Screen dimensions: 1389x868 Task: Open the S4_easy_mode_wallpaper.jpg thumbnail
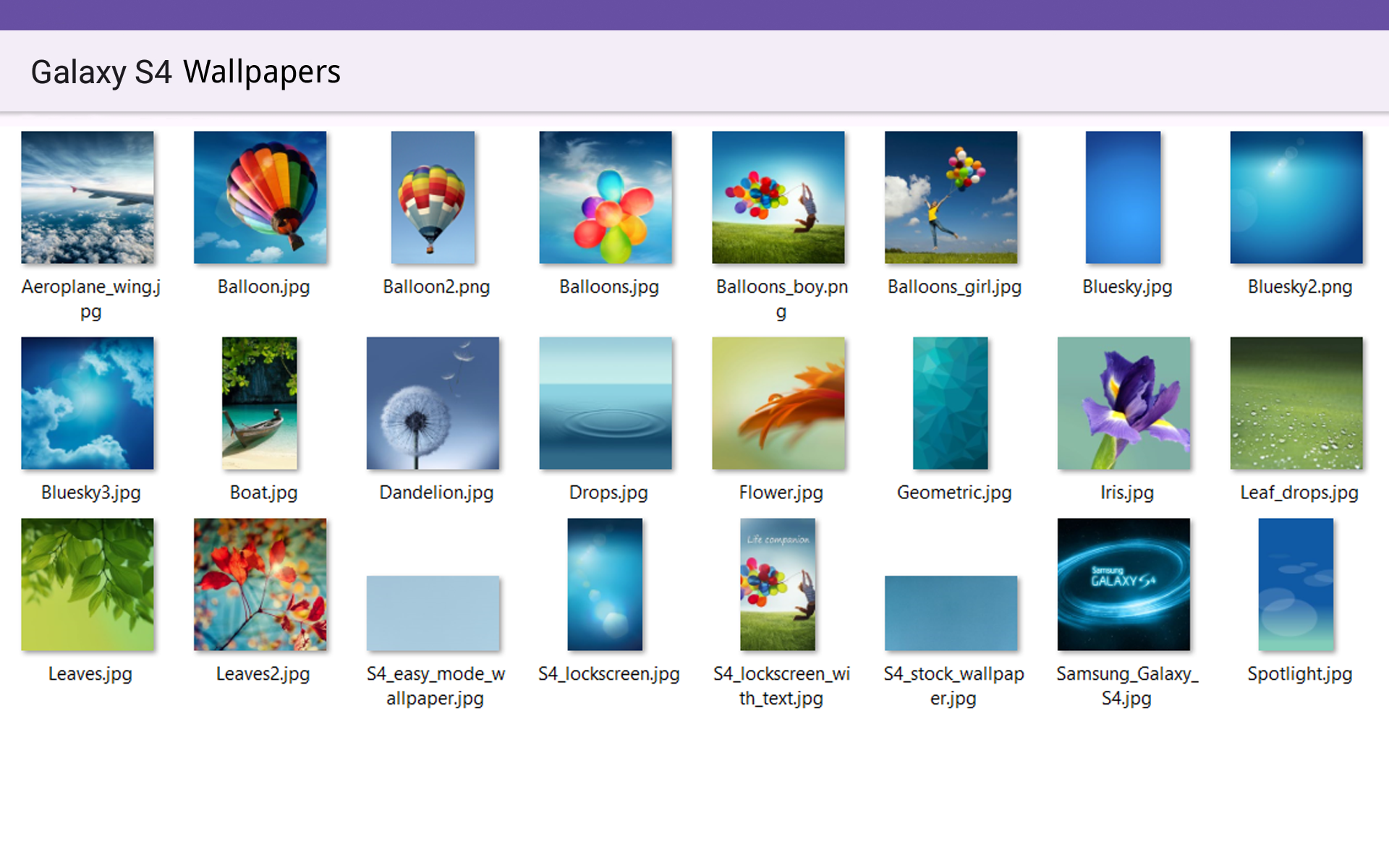pyautogui.click(x=433, y=613)
